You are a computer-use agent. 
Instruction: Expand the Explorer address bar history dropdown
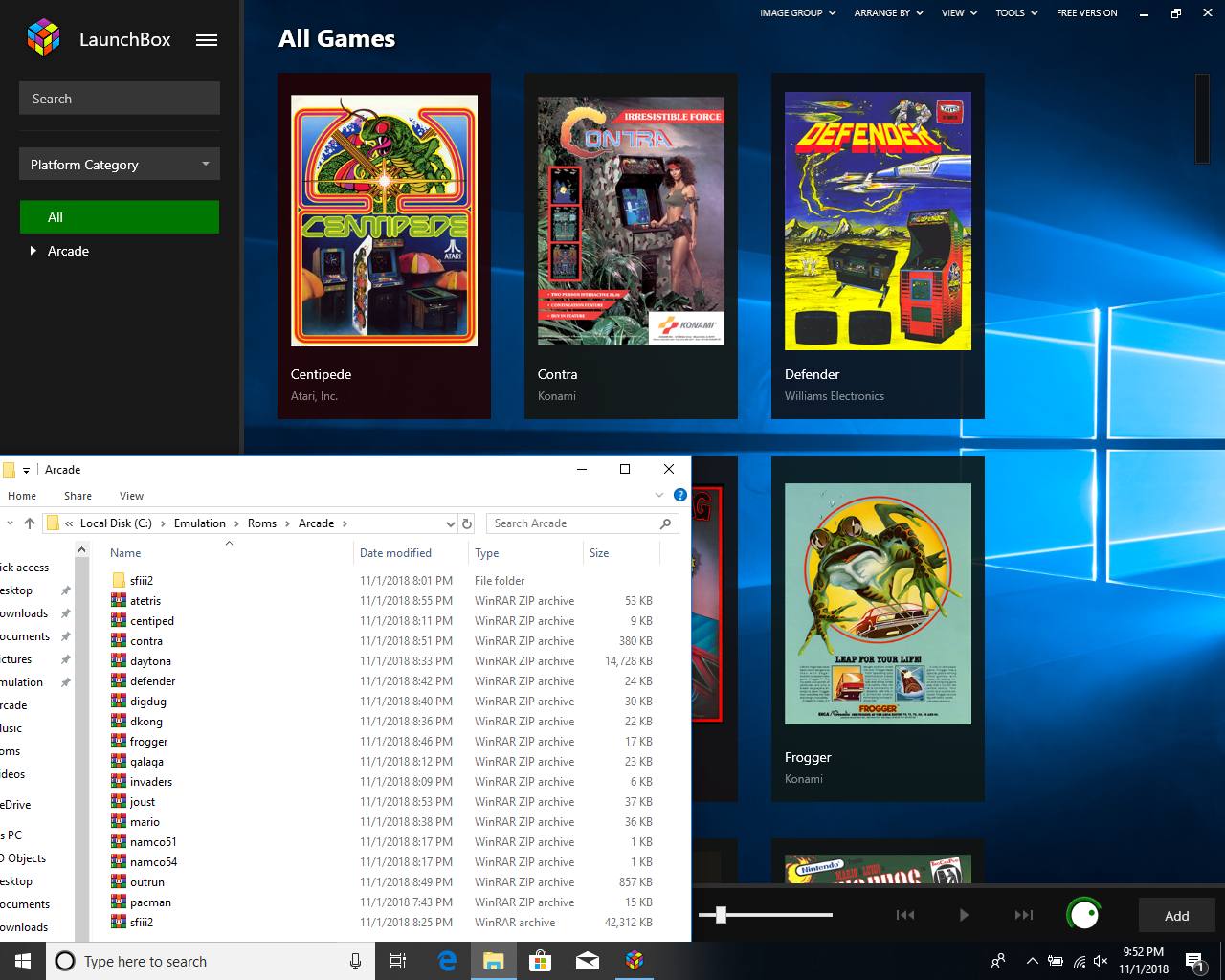pyautogui.click(x=450, y=523)
